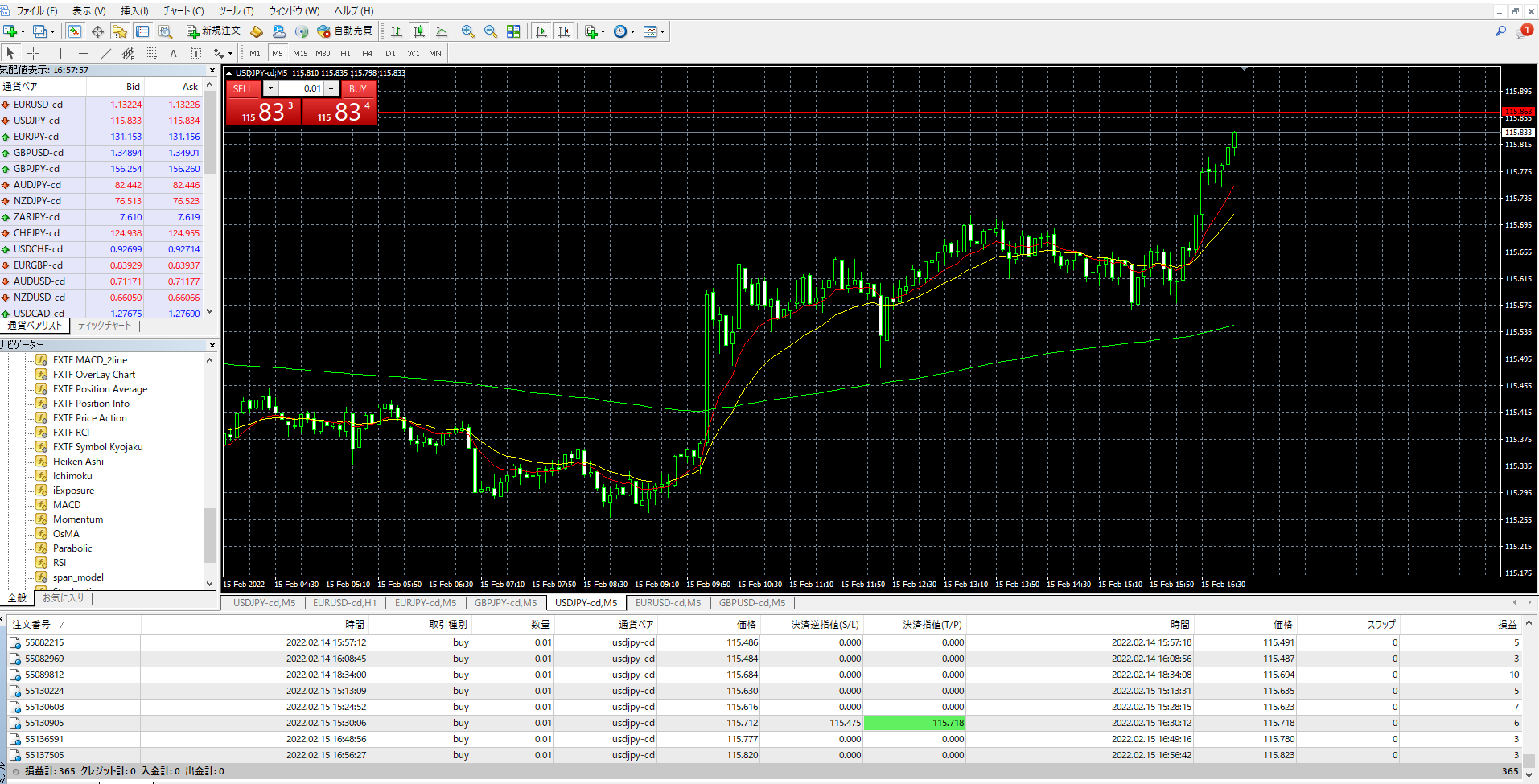Open the lot size dropdown arrow

click(x=270, y=88)
